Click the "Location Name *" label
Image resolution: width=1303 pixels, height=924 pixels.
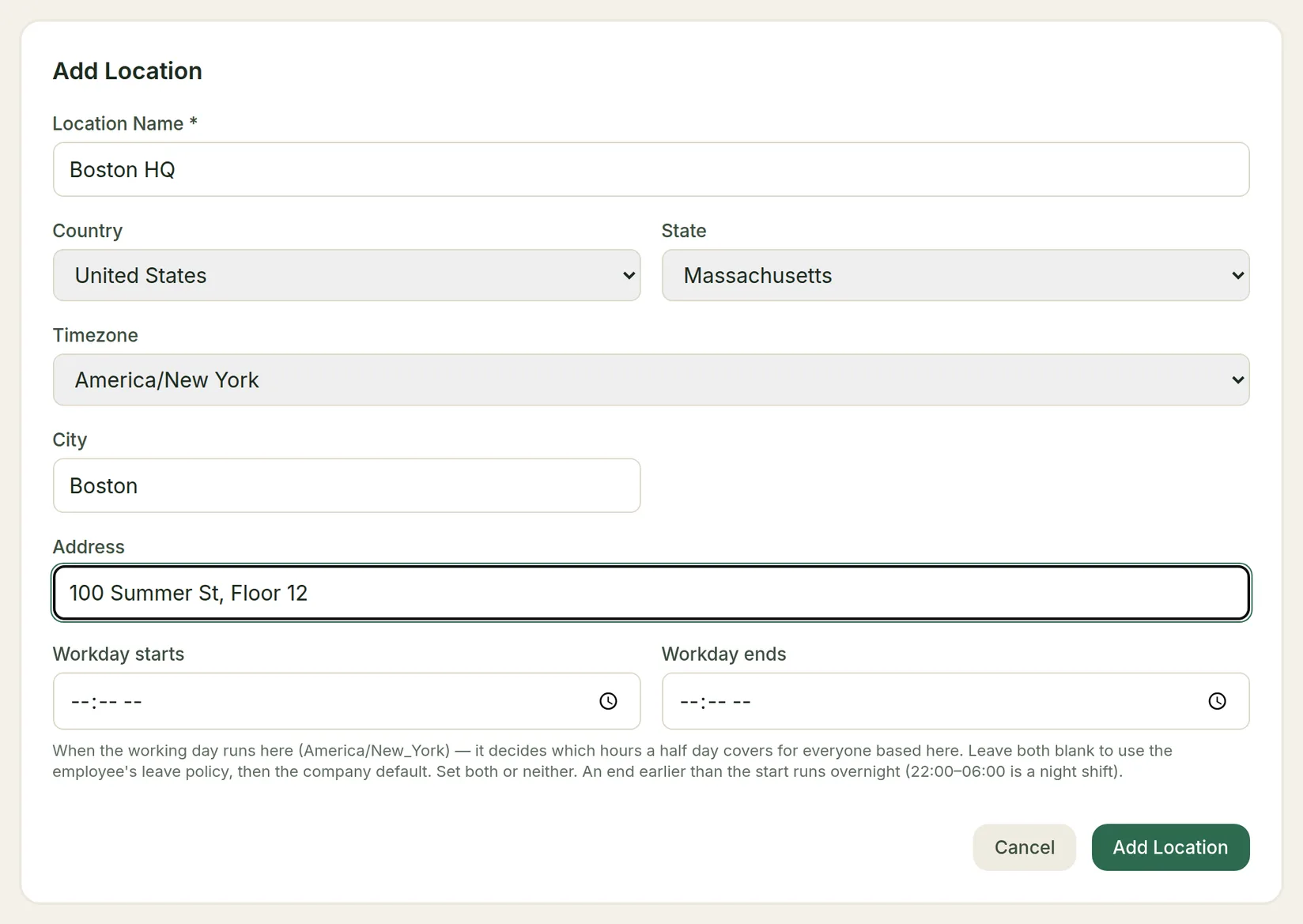click(125, 124)
